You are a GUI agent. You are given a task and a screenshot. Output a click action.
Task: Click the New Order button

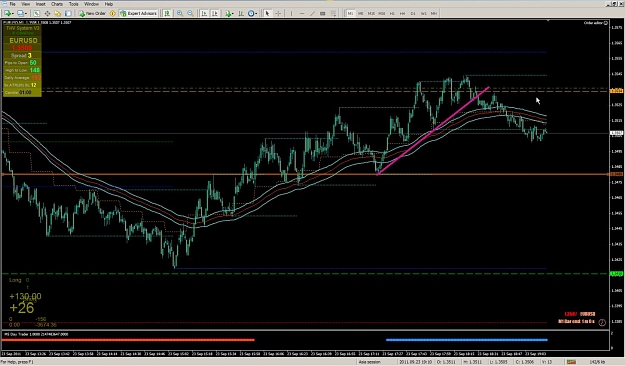(x=92, y=14)
